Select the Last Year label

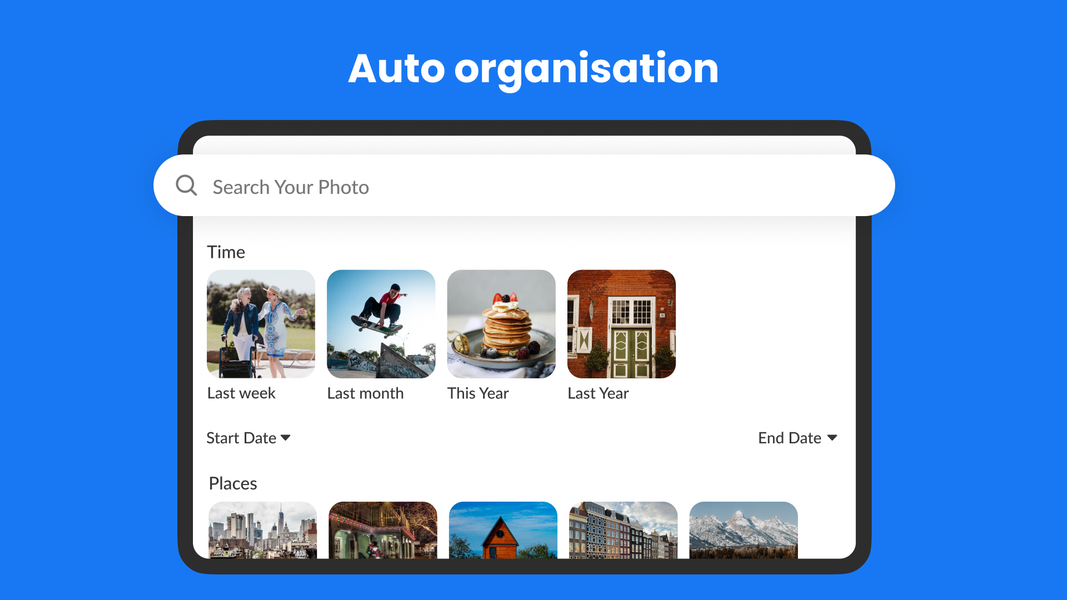598,393
